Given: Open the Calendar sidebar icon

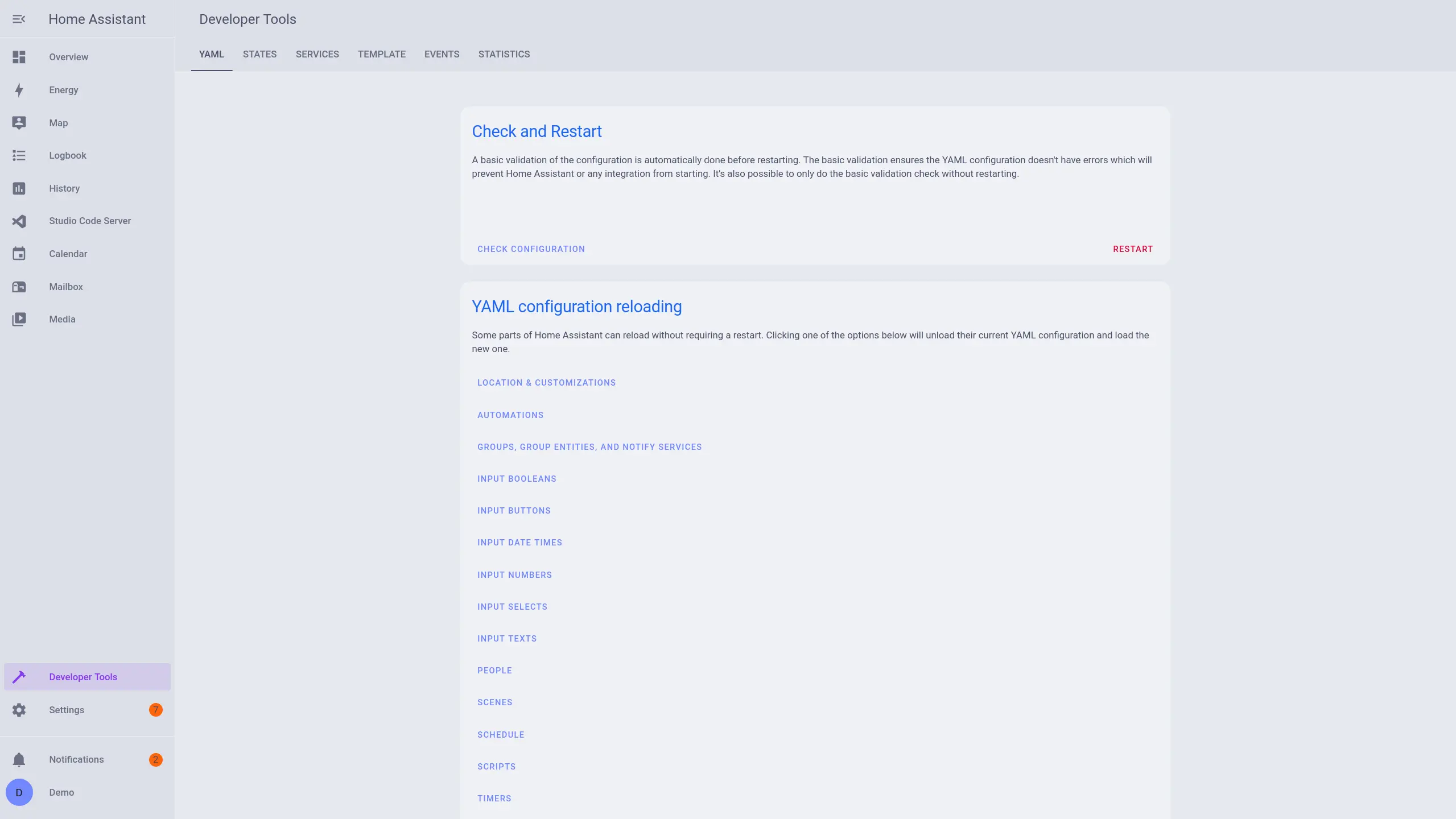Looking at the screenshot, I should click(19, 254).
